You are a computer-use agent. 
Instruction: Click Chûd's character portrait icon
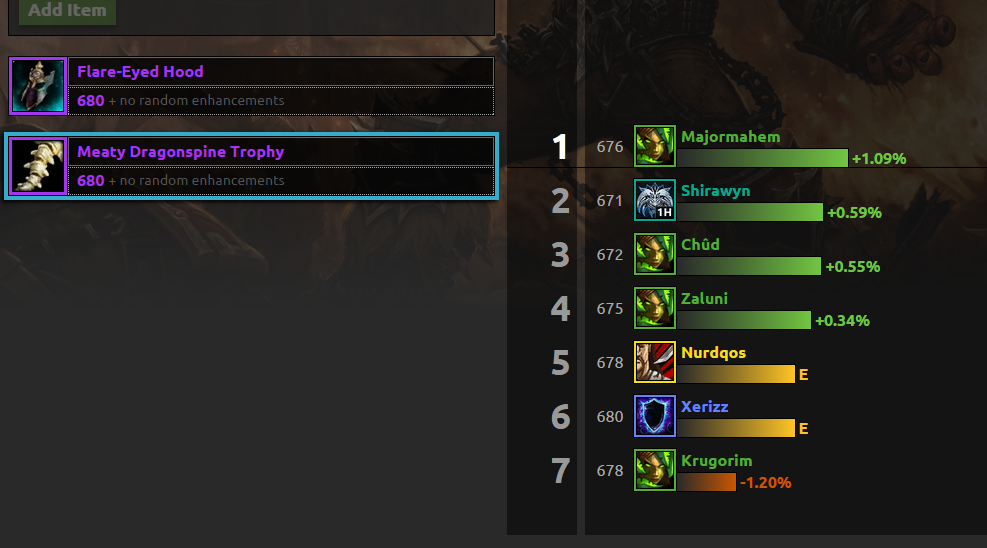point(655,254)
